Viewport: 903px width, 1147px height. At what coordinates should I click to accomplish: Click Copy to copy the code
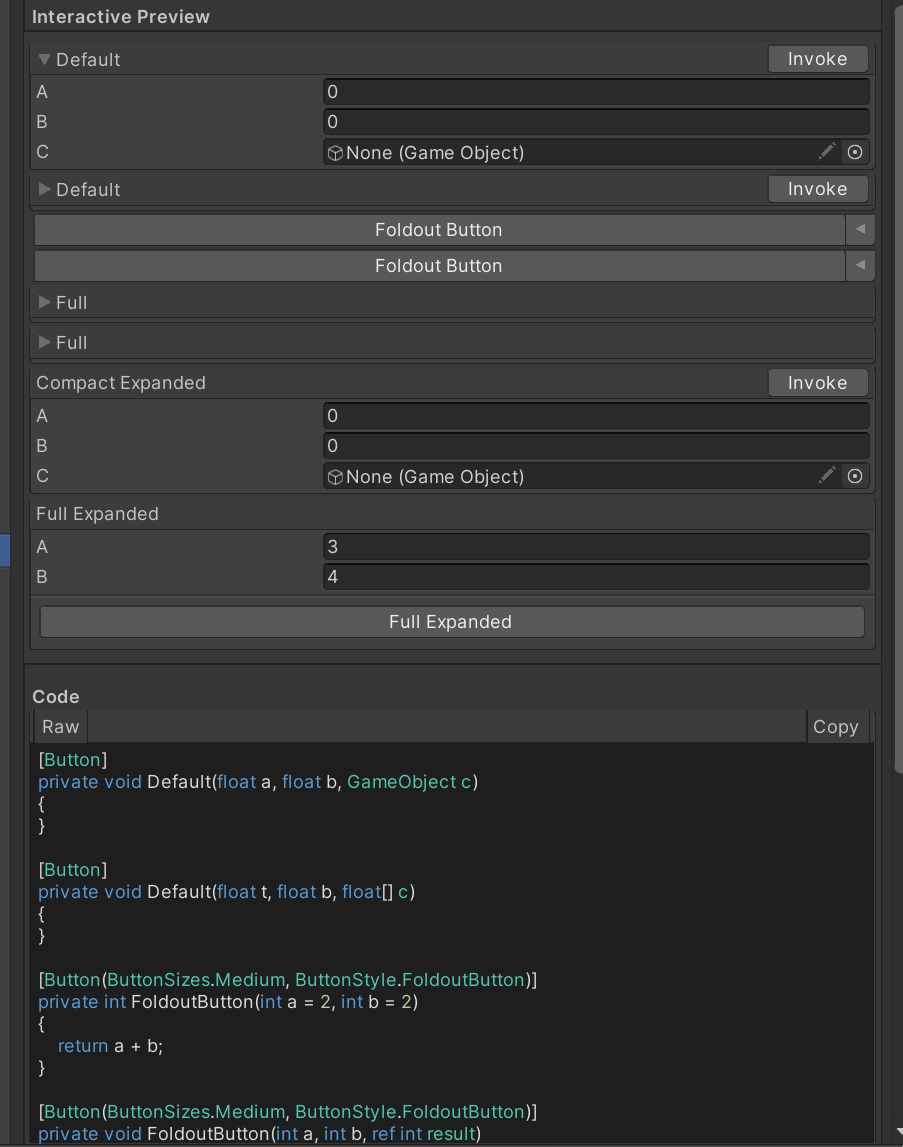coord(836,726)
